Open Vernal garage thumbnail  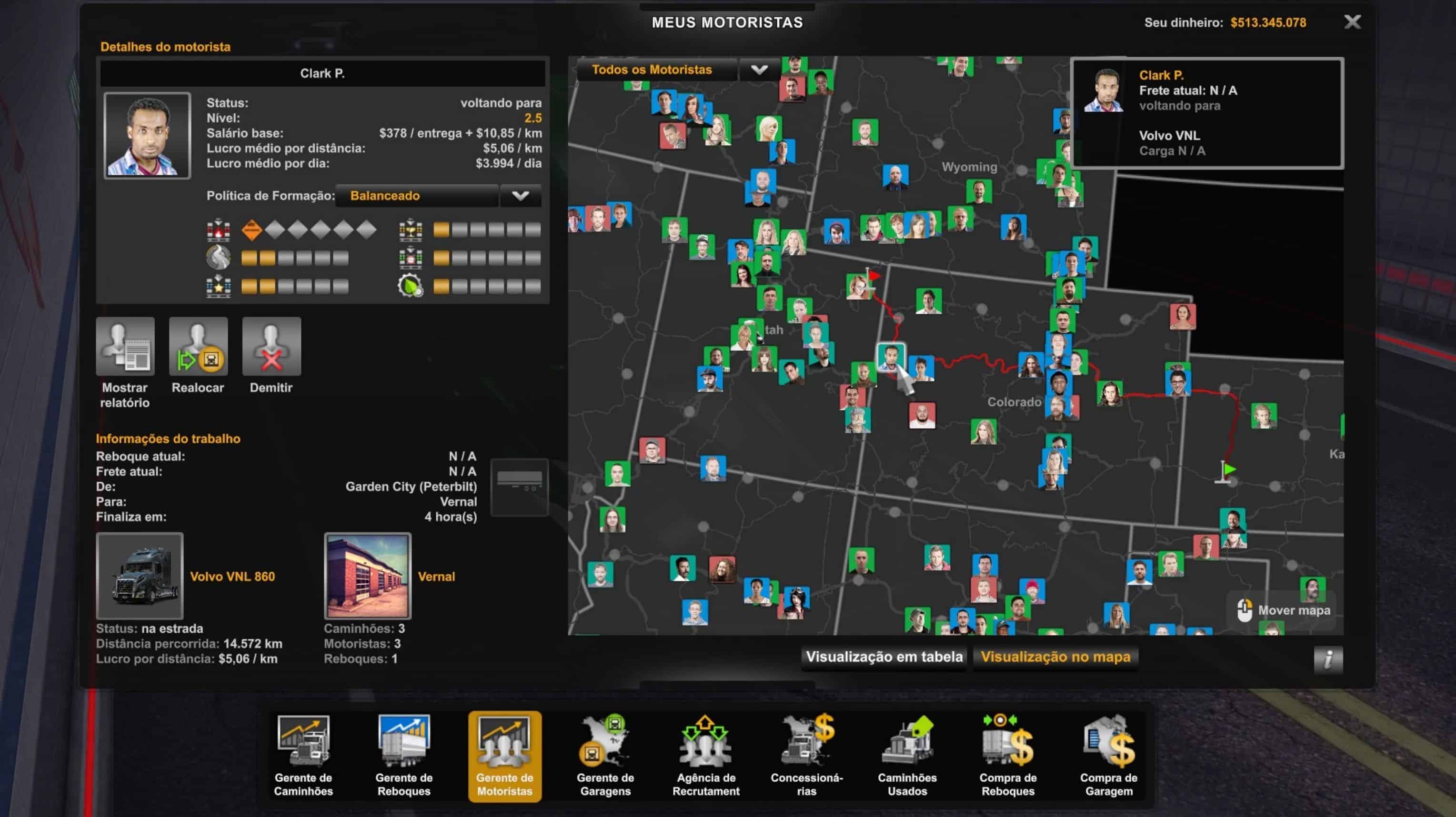[367, 576]
